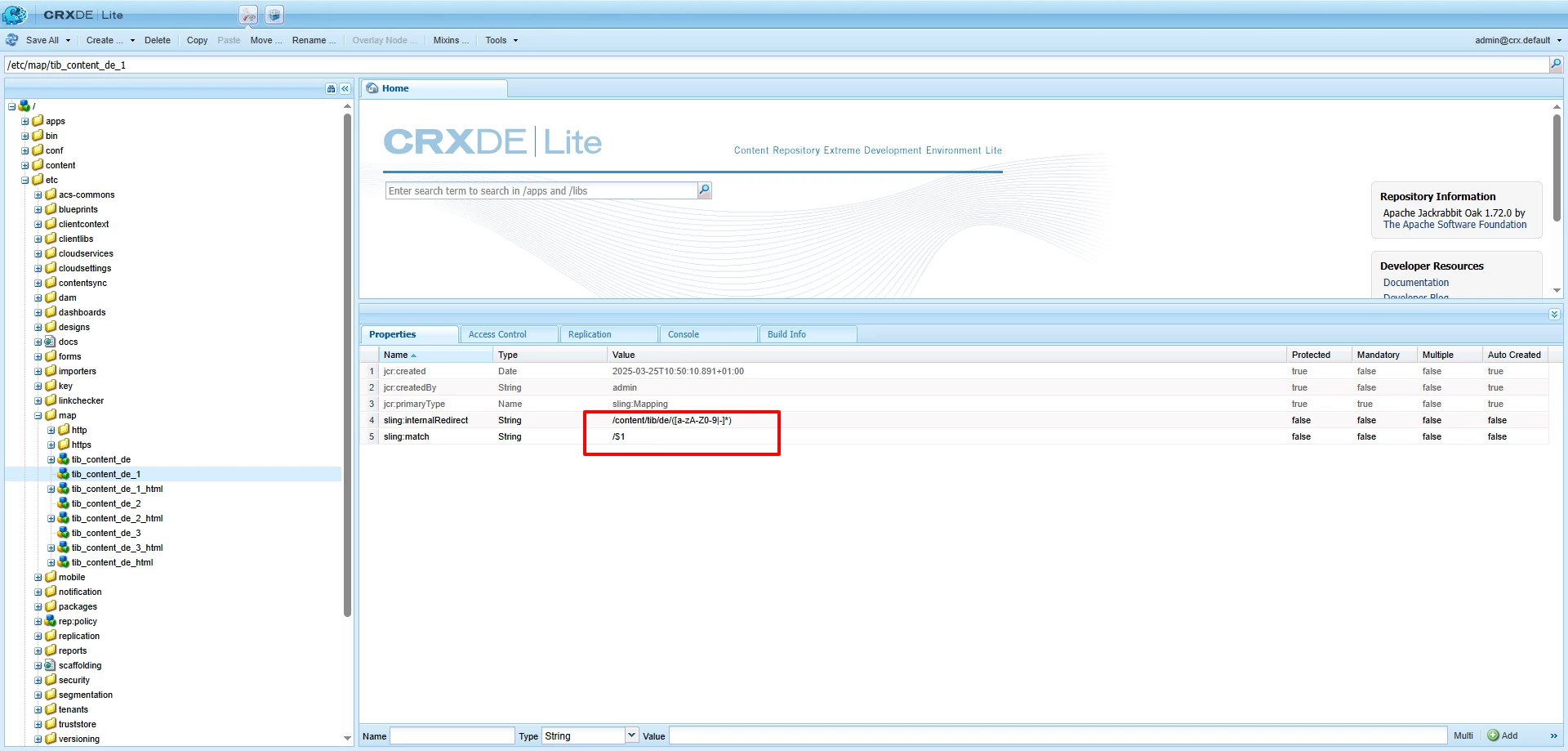Click the key folder icon
The image size is (1568, 751).
click(51, 386)
